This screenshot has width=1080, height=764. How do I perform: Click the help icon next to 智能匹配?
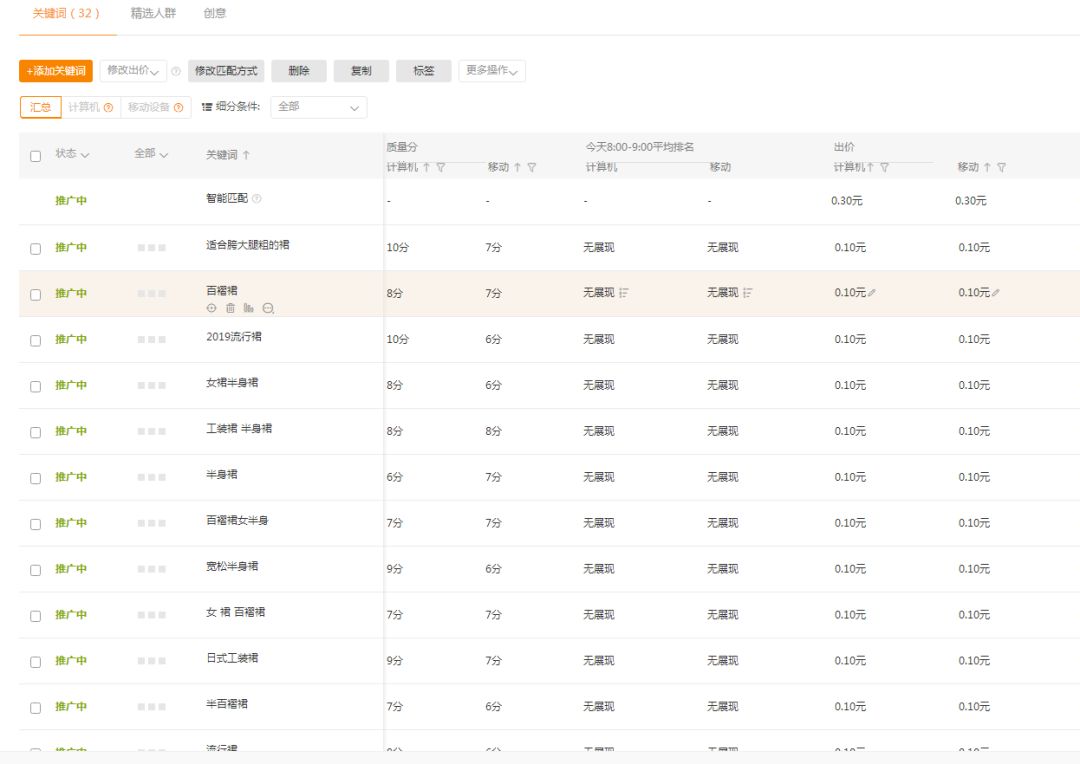coord(257,199)
